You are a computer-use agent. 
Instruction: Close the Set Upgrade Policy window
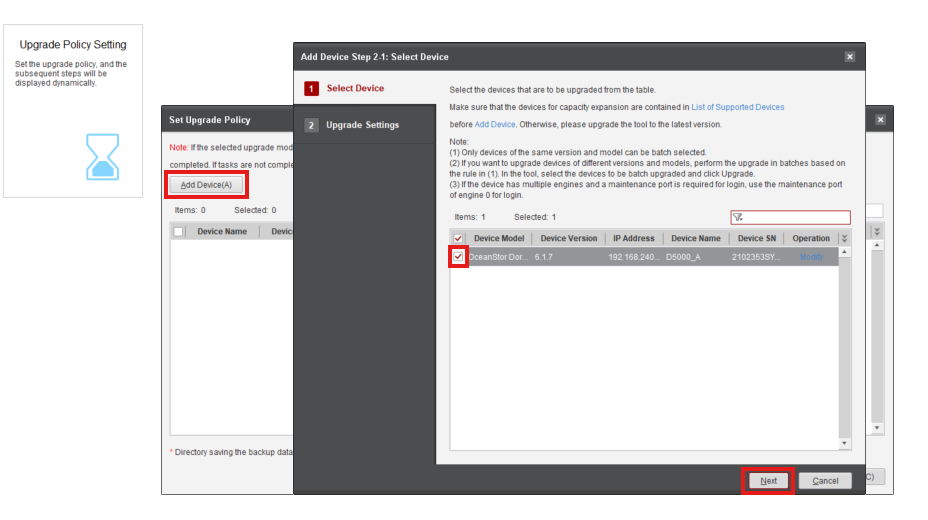coord(880,120)
